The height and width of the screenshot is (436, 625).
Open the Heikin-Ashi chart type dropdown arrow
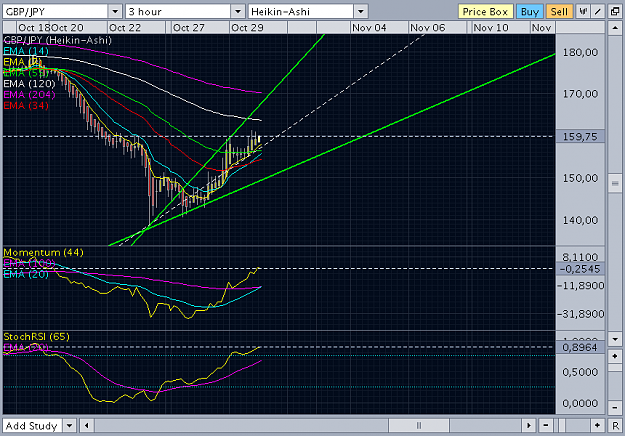tap(361, 12)
